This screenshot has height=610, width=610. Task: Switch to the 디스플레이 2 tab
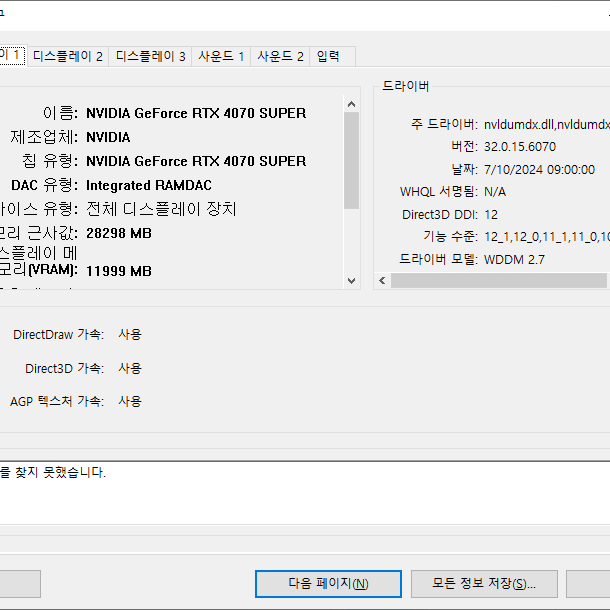pyautogui.click(x=68, y=56)
